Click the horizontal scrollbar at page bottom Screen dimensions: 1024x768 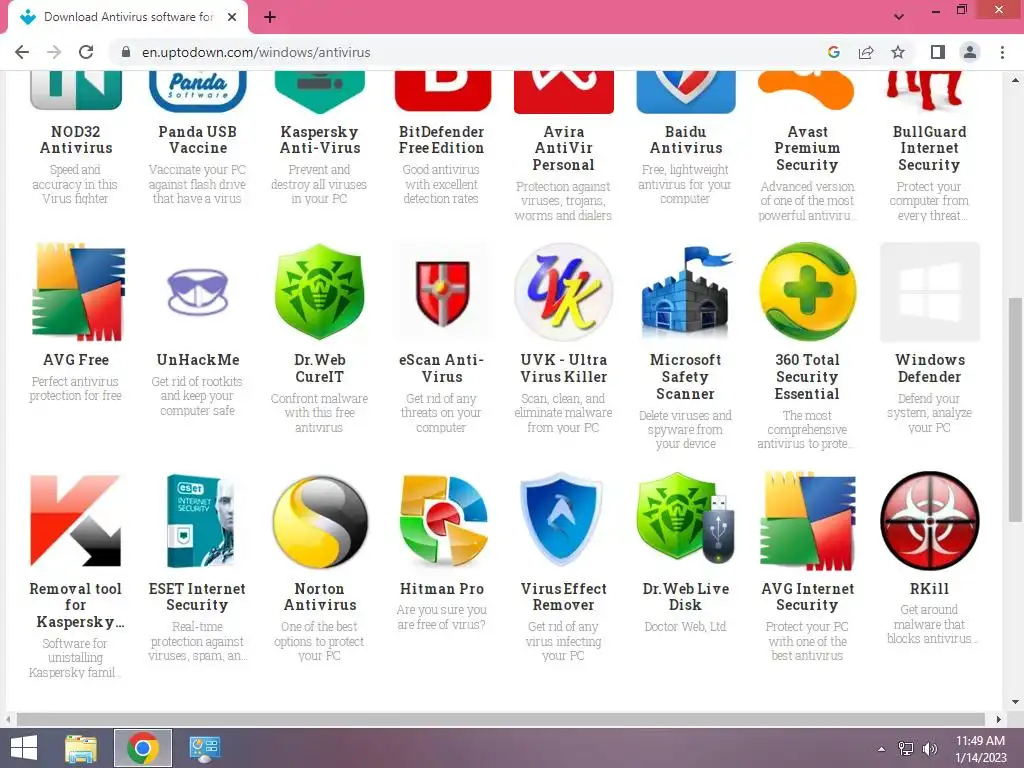(x=502, y=719)
